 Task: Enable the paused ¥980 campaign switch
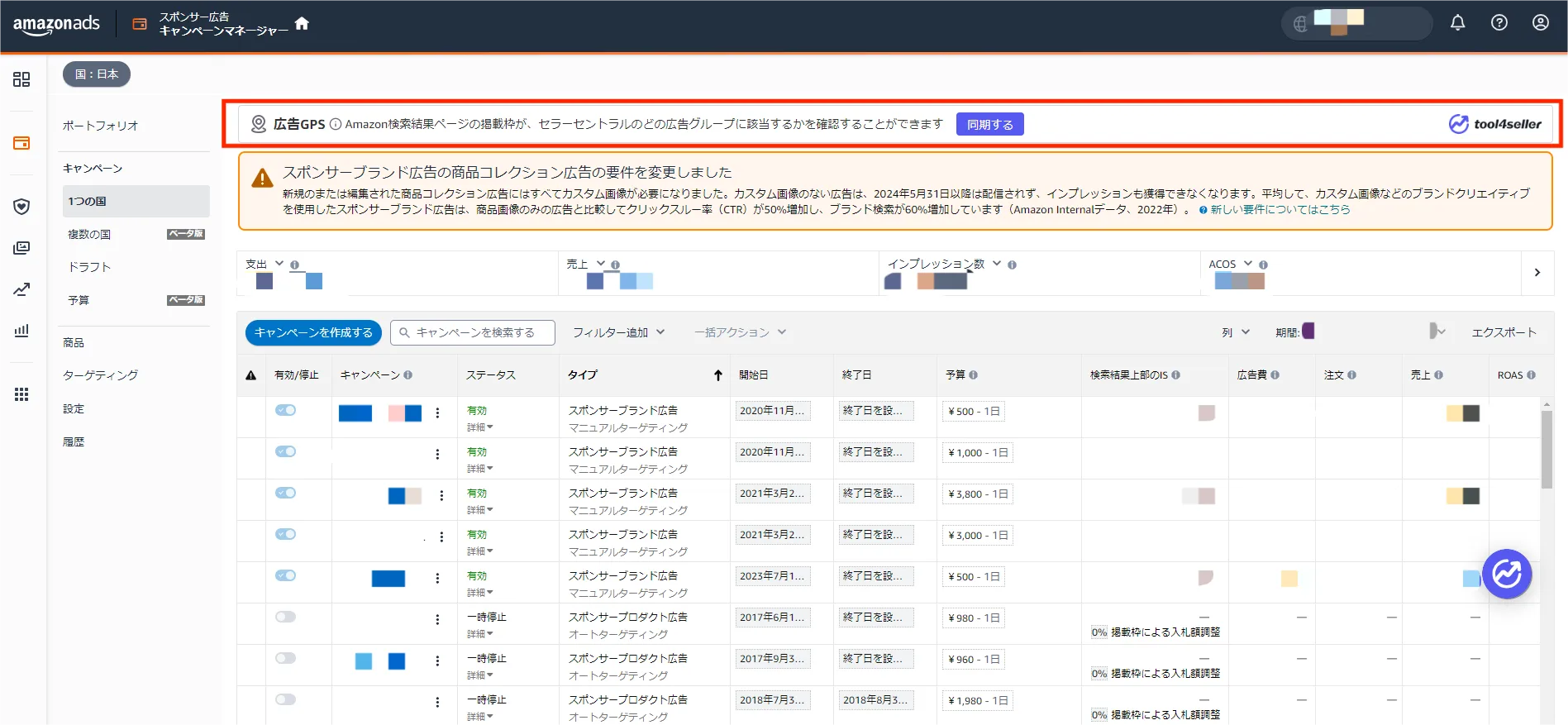[286, 617]
